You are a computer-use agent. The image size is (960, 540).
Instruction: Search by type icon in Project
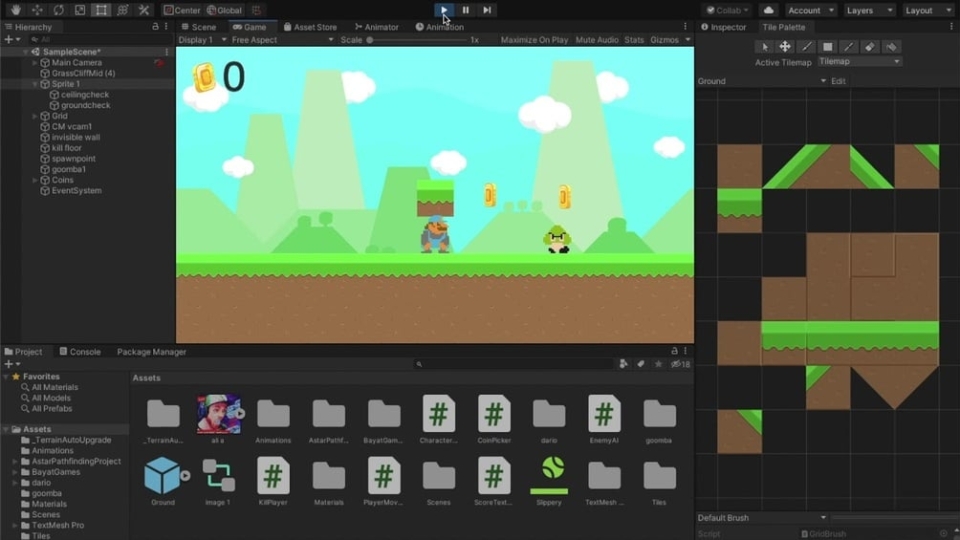coord(623,364)
